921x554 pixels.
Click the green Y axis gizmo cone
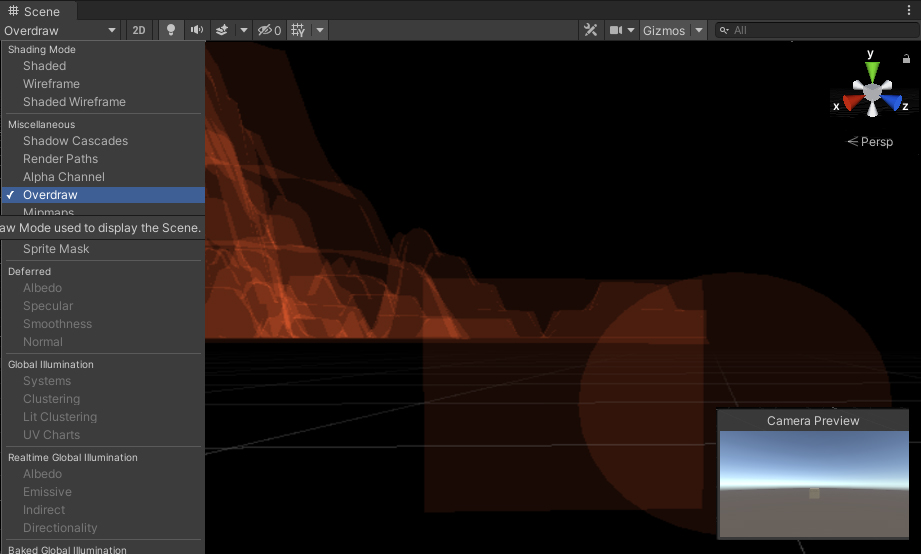click(872, 70)
